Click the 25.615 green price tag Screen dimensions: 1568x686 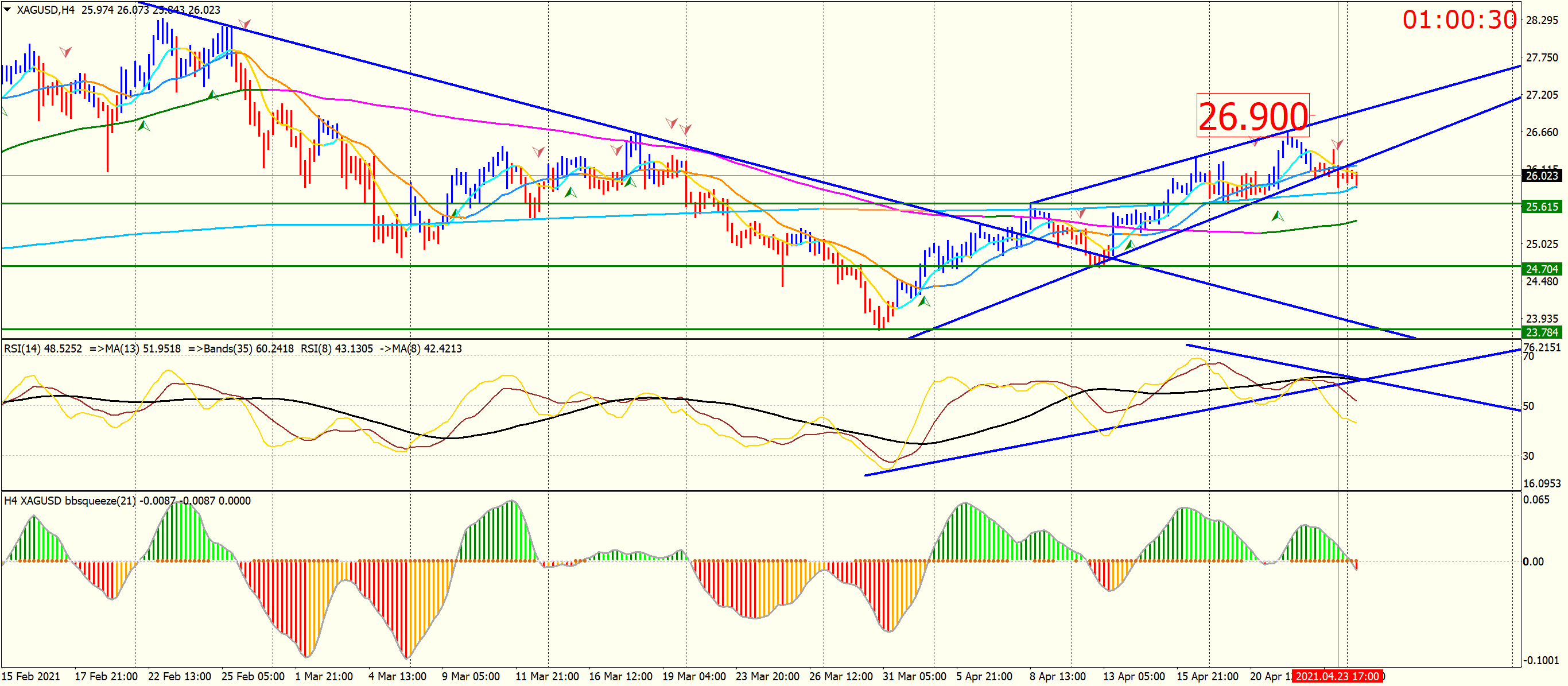pyautogui.click(x=1541, y=206)
